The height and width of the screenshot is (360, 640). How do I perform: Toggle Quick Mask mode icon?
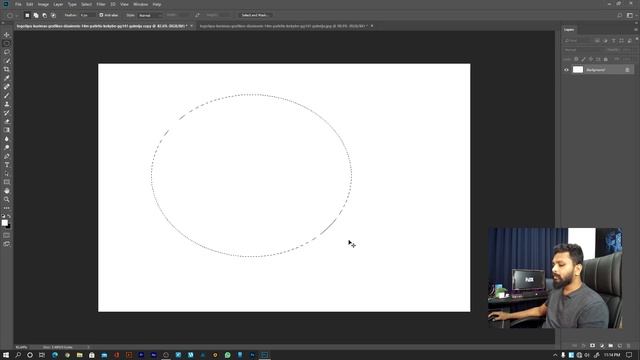coord(7,235)
